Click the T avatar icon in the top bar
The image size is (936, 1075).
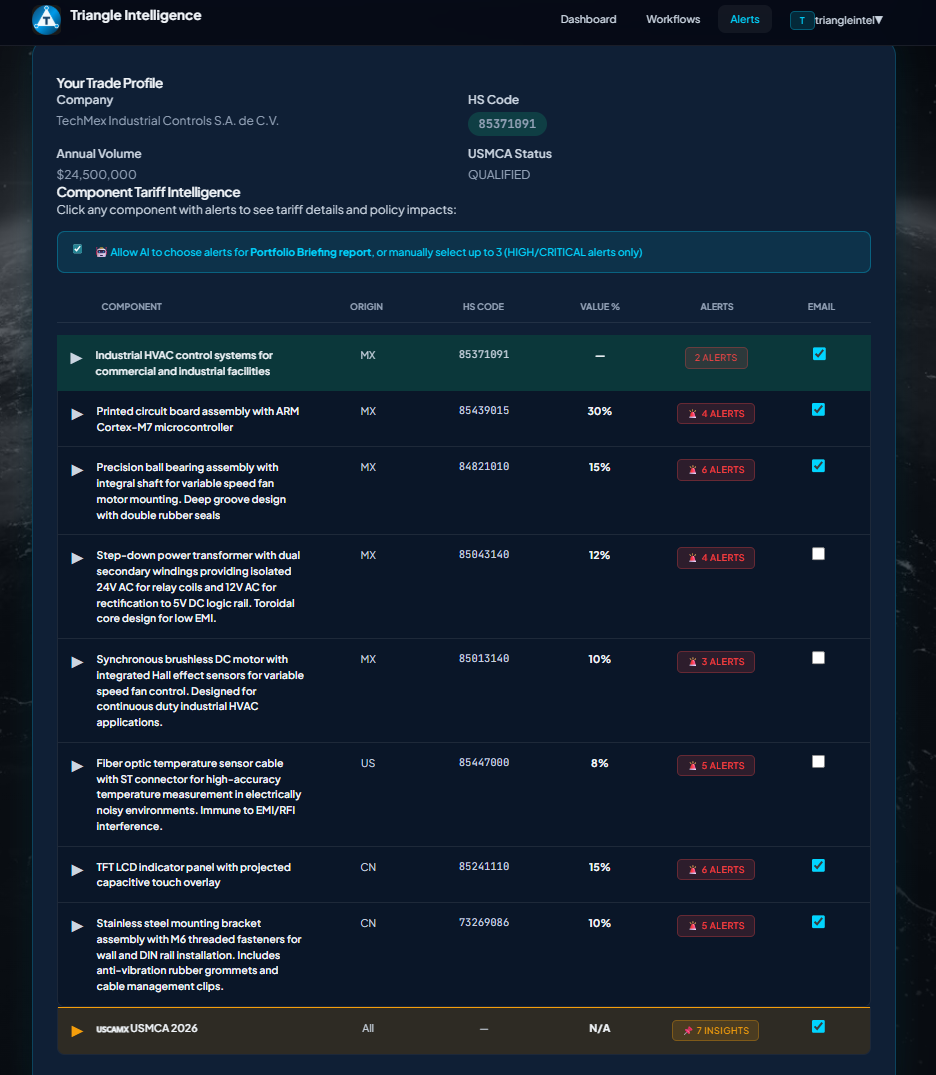[x=802, y=19]
